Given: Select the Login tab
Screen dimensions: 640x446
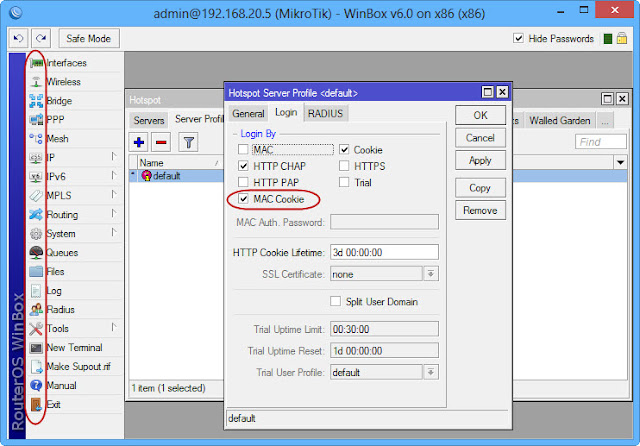Looking at the screenshot, I should tap(286, 113).
